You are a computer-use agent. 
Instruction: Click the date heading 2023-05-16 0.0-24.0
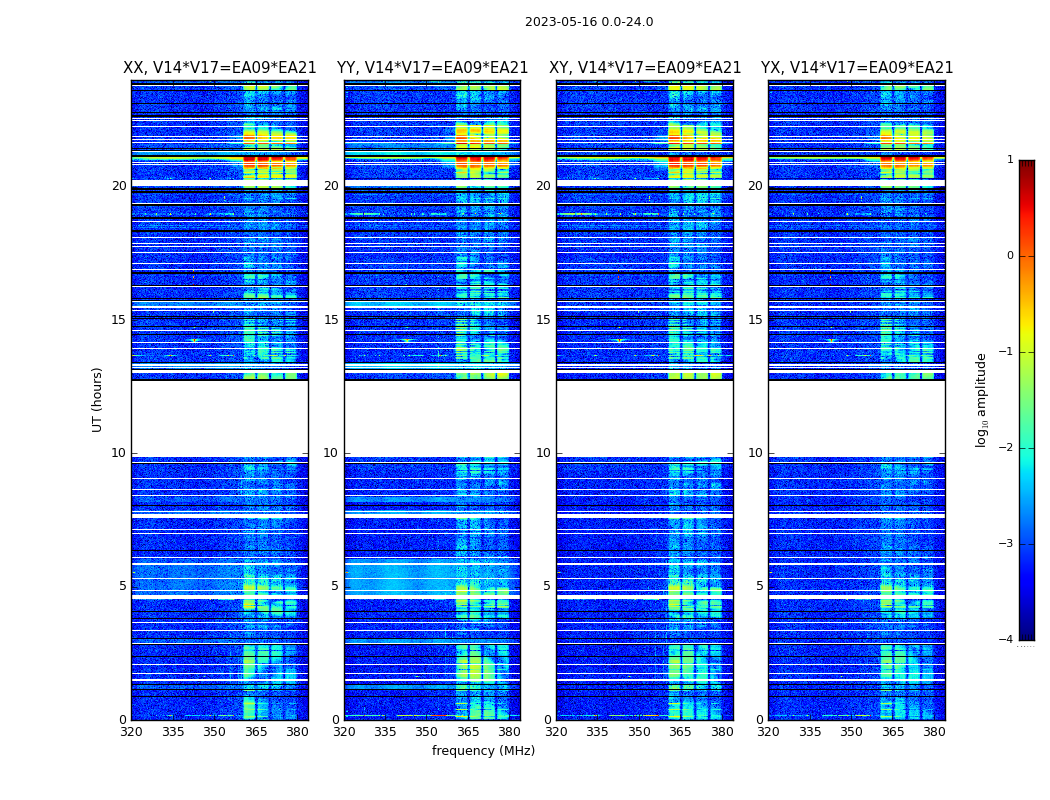pyautogui.click(x=589, y=21)
